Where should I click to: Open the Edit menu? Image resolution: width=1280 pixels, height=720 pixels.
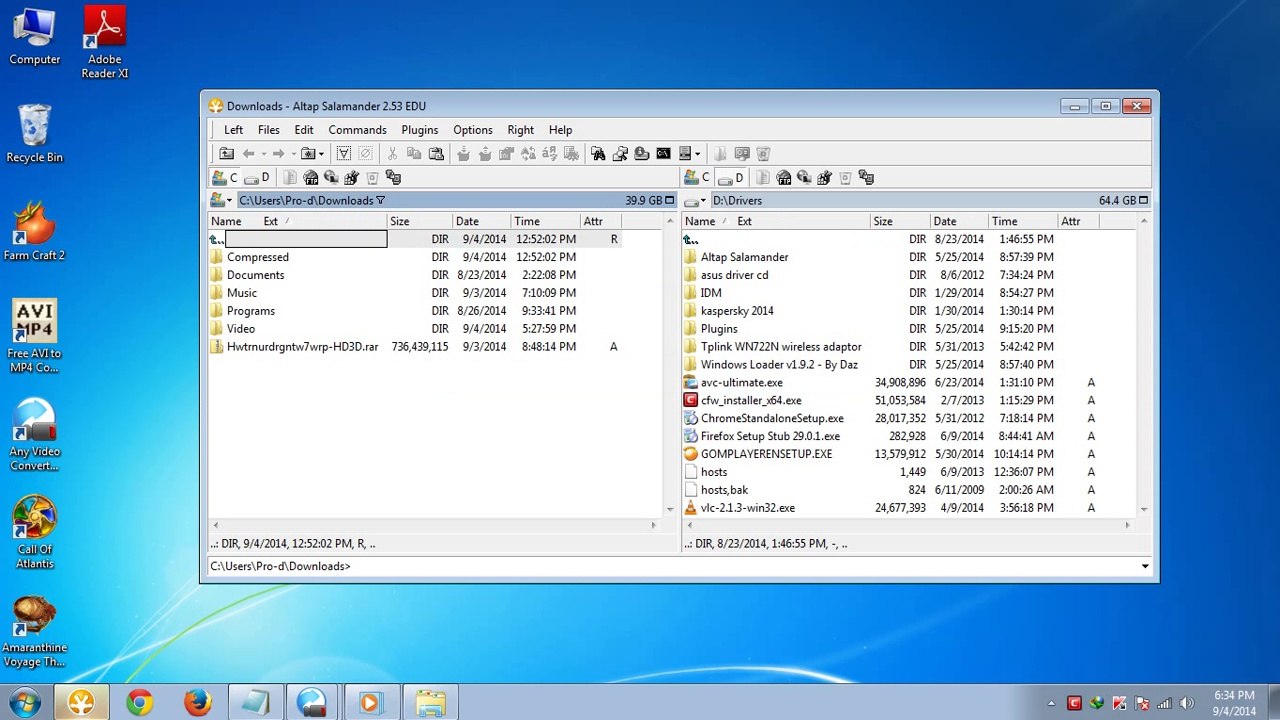pos(304,130)
